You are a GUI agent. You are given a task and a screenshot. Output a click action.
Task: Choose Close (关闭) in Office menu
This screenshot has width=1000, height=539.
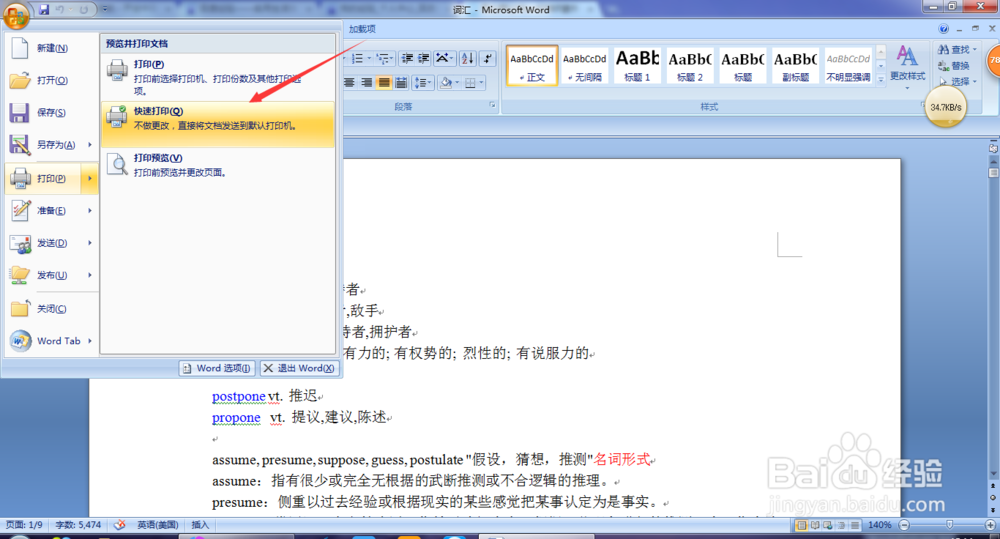tap(50, 309)
